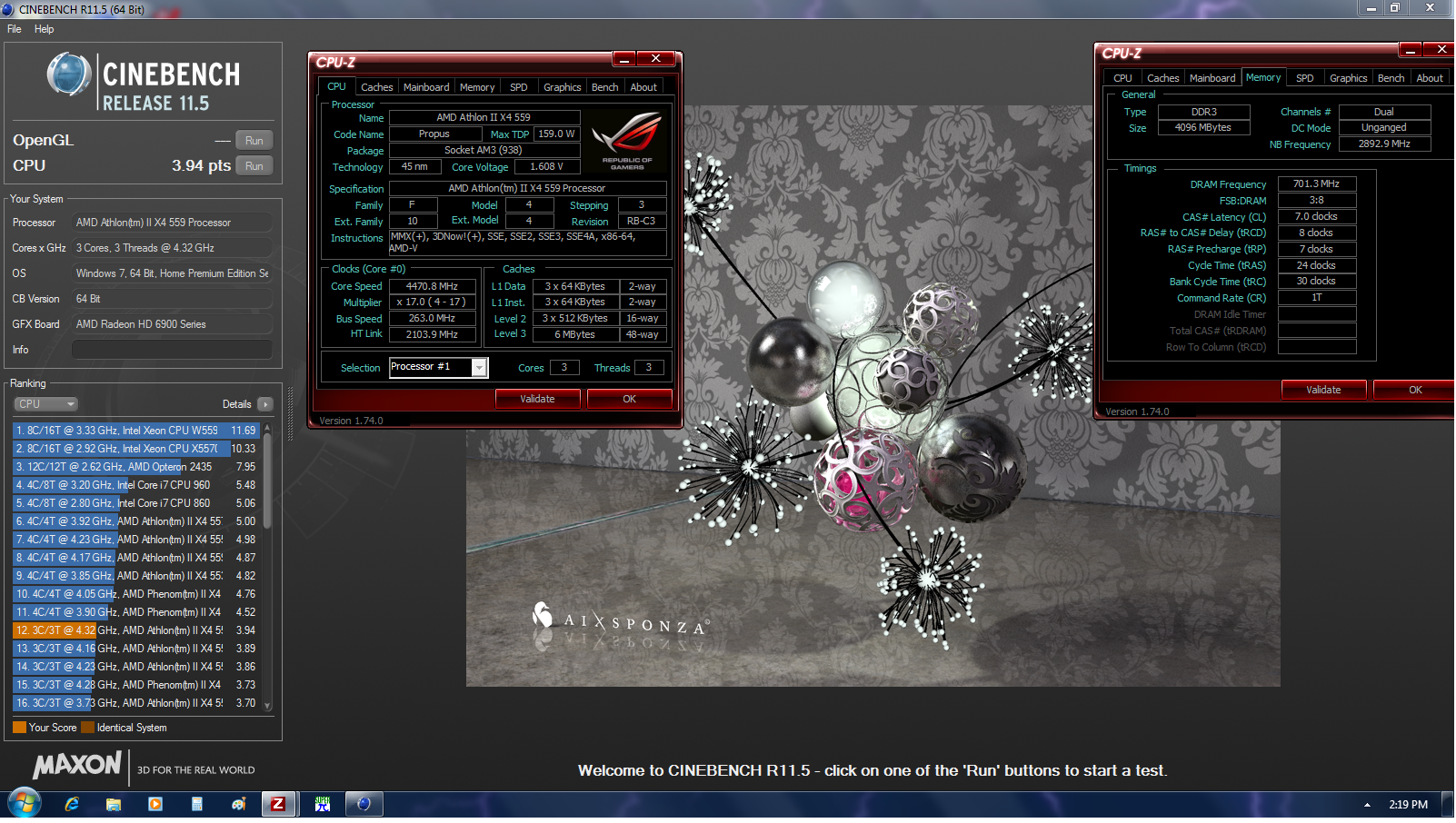Open Windows Explorer folder icon in taskbar
The image size is (1456, 823).
coord(114,804)
